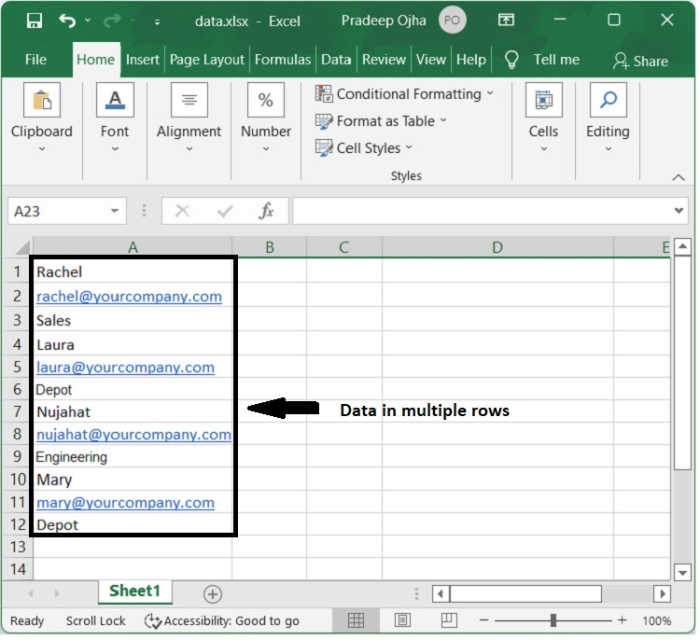Viewport: 700px width, 640px height.
Task: Open the Alignment group icon
Action: 189,100
